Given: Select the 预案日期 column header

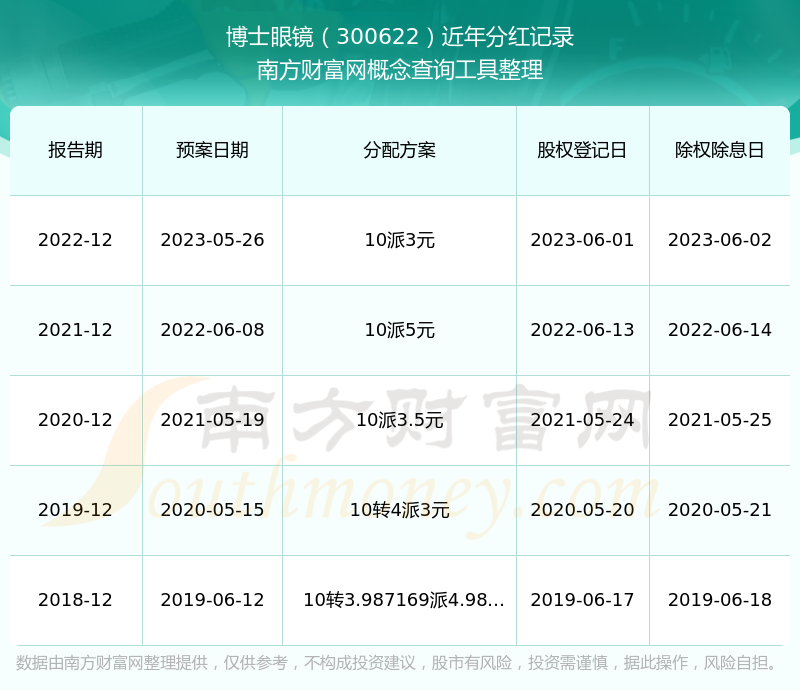Looking at the screenshot, I should (212, 150).
